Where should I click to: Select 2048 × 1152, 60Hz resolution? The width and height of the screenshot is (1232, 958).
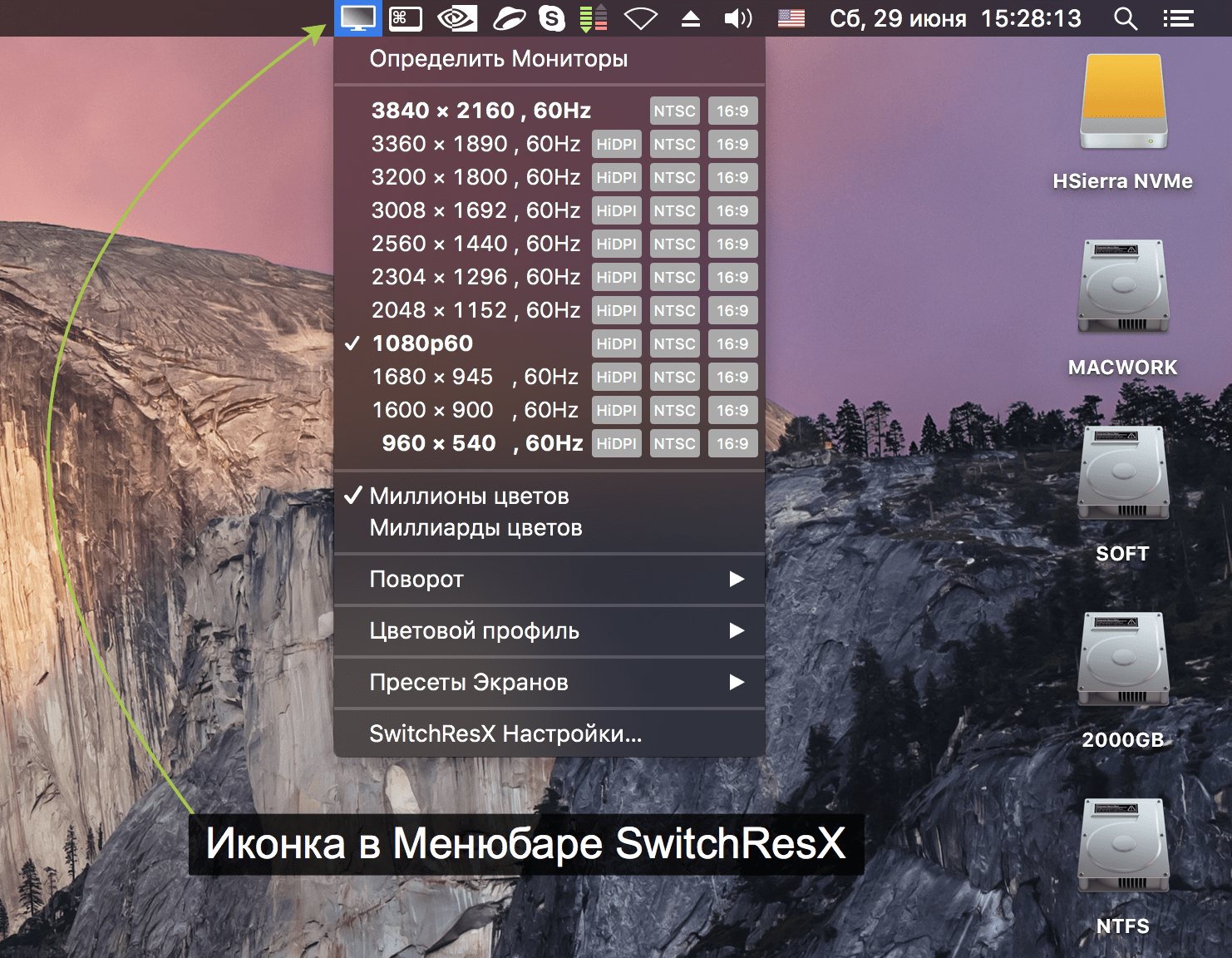(549, 310)
